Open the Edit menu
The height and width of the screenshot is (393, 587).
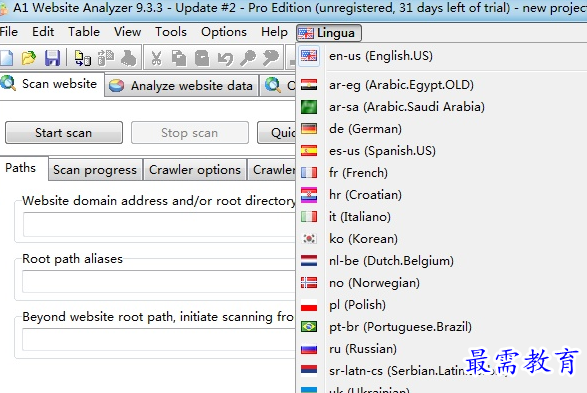pos(43,32)
